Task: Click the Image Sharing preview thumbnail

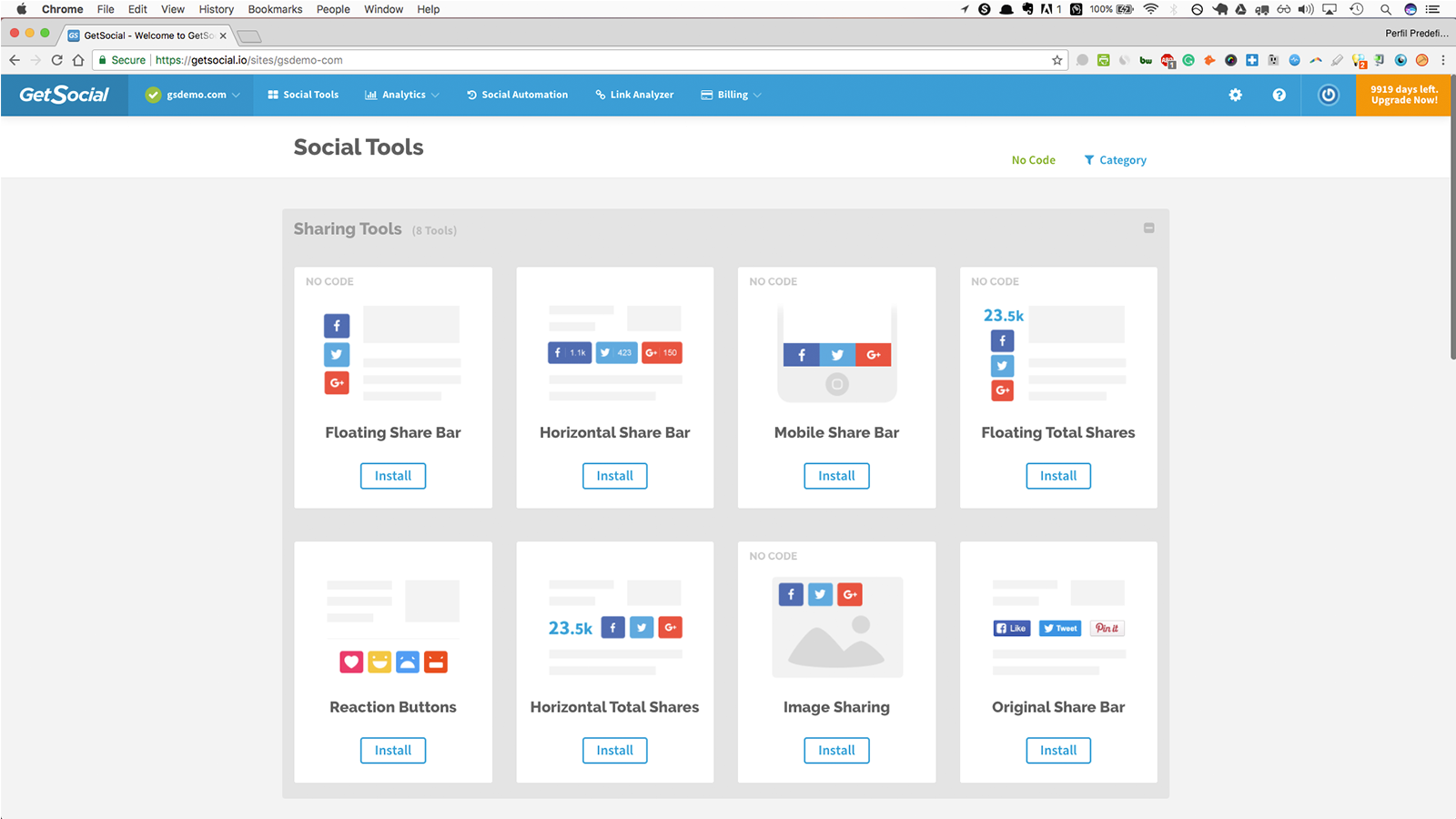Action: [x=837, y=627]
